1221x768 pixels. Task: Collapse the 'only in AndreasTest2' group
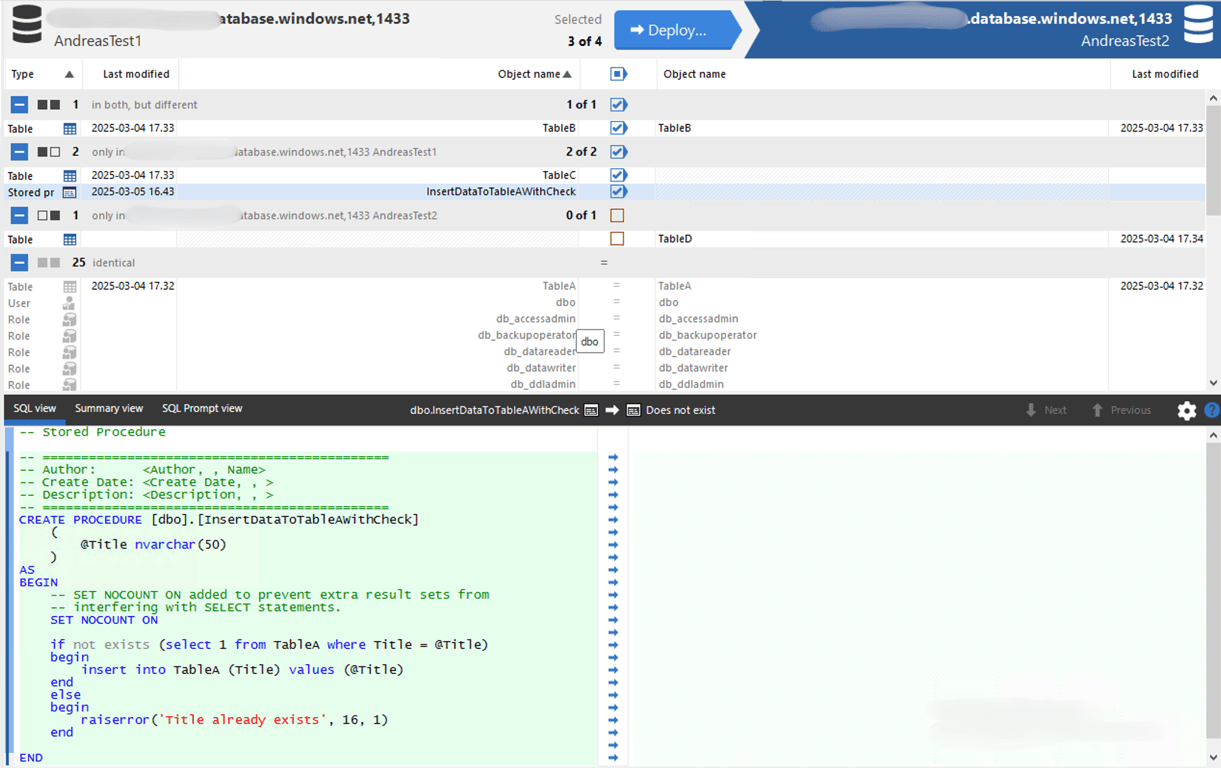coord(19,215)
